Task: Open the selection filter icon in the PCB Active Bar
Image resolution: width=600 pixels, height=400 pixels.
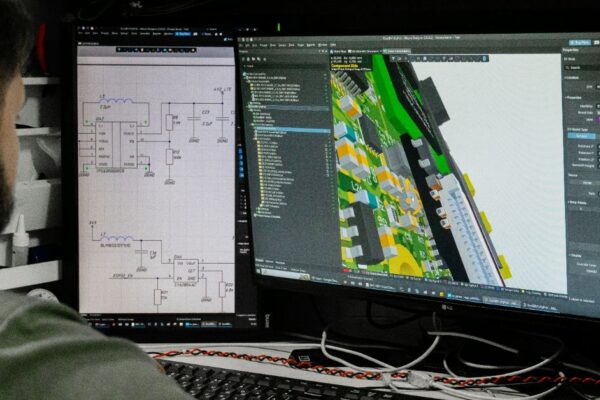Action: (x=393, y=58)
